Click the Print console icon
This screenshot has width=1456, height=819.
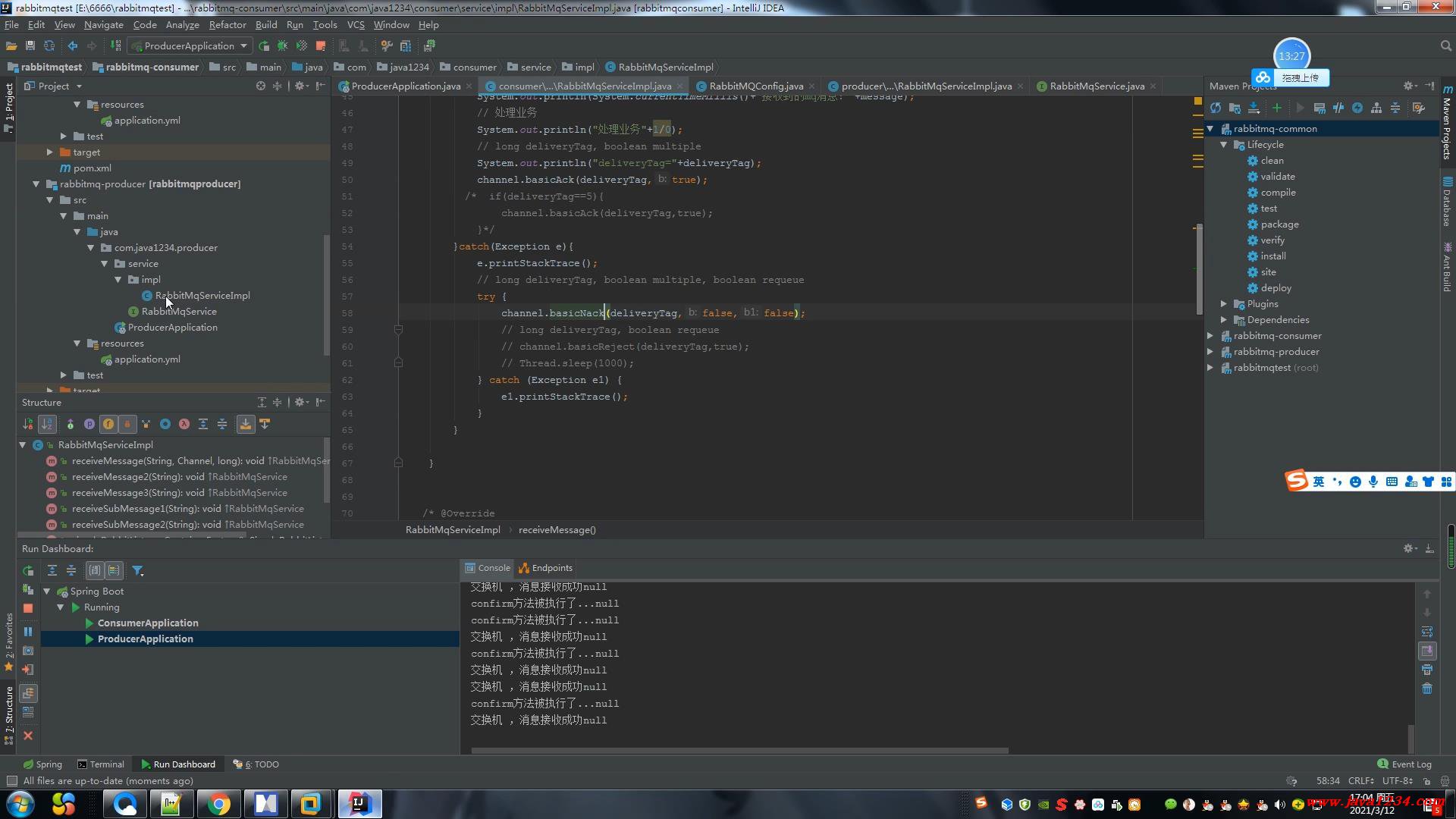point(1427,670)
